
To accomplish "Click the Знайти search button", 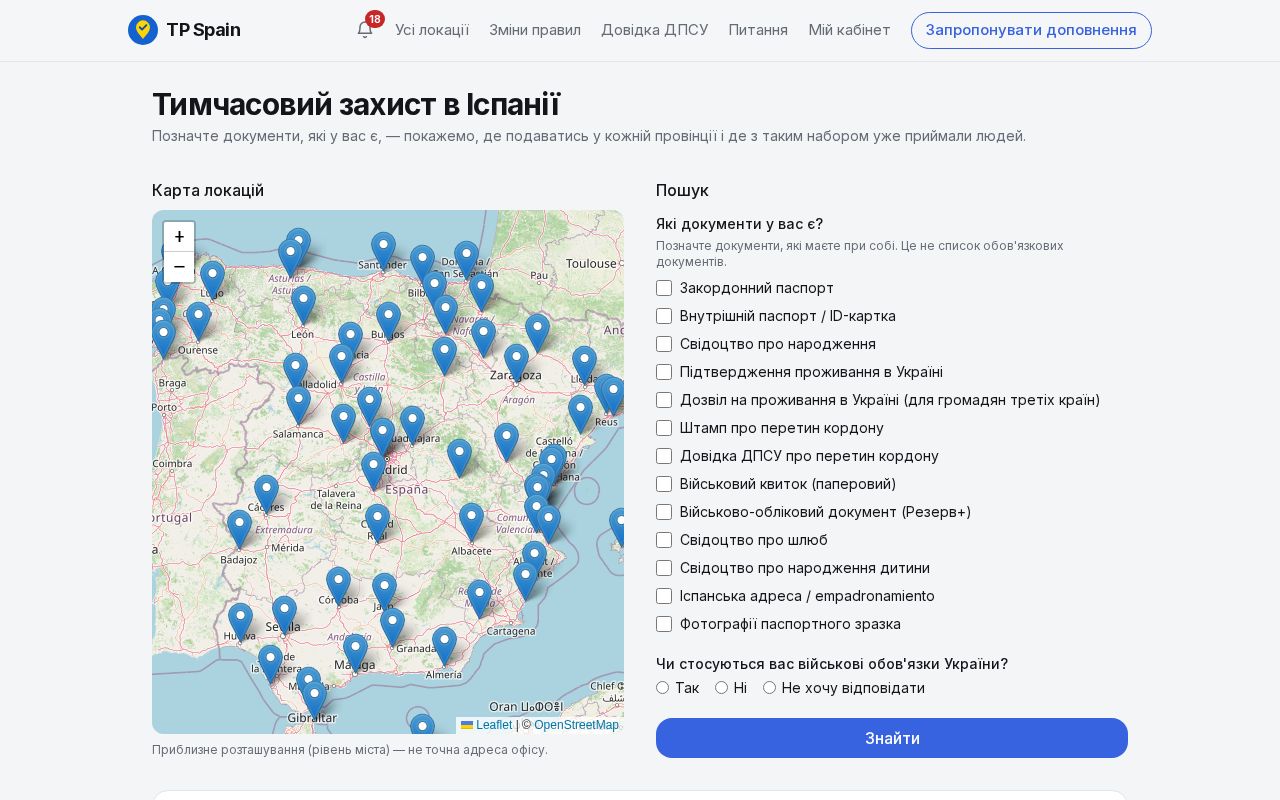I will click(892, 738).
